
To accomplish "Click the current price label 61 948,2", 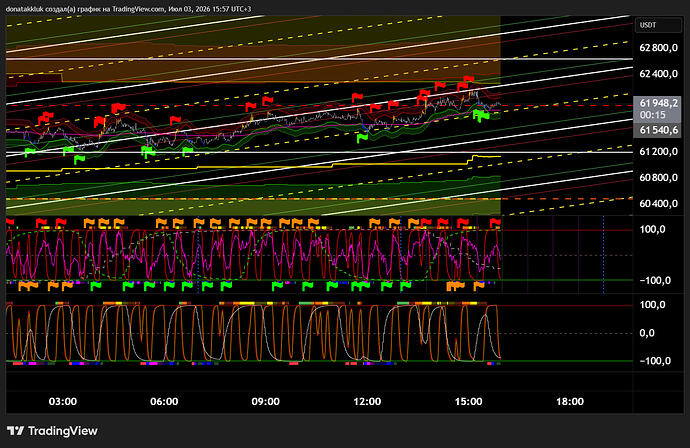I will click(x=658, y=103).
